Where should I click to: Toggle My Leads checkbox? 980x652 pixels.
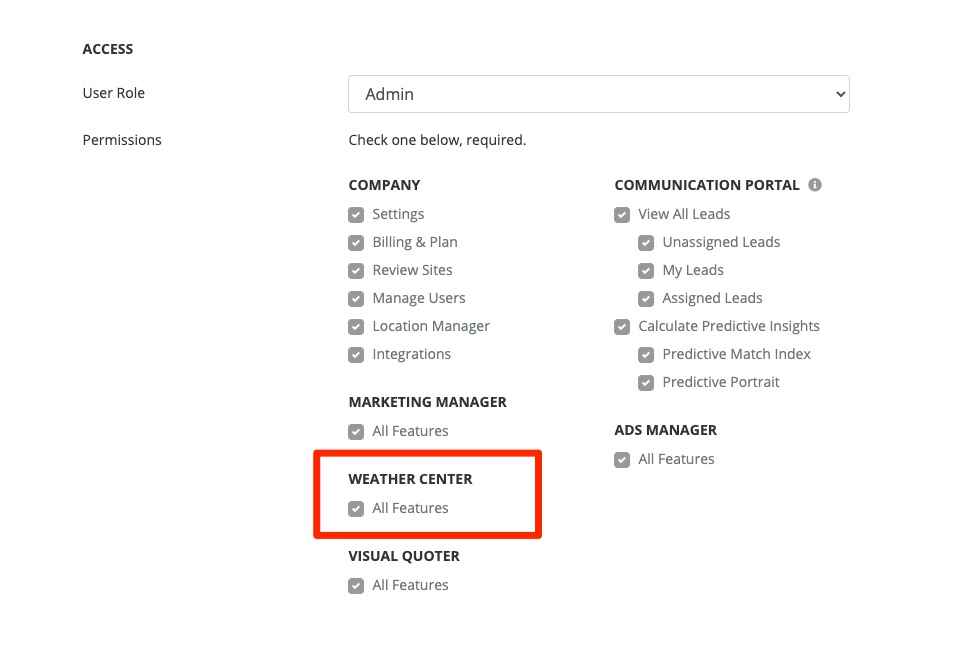pyautogui.click(x=646, y=270)
